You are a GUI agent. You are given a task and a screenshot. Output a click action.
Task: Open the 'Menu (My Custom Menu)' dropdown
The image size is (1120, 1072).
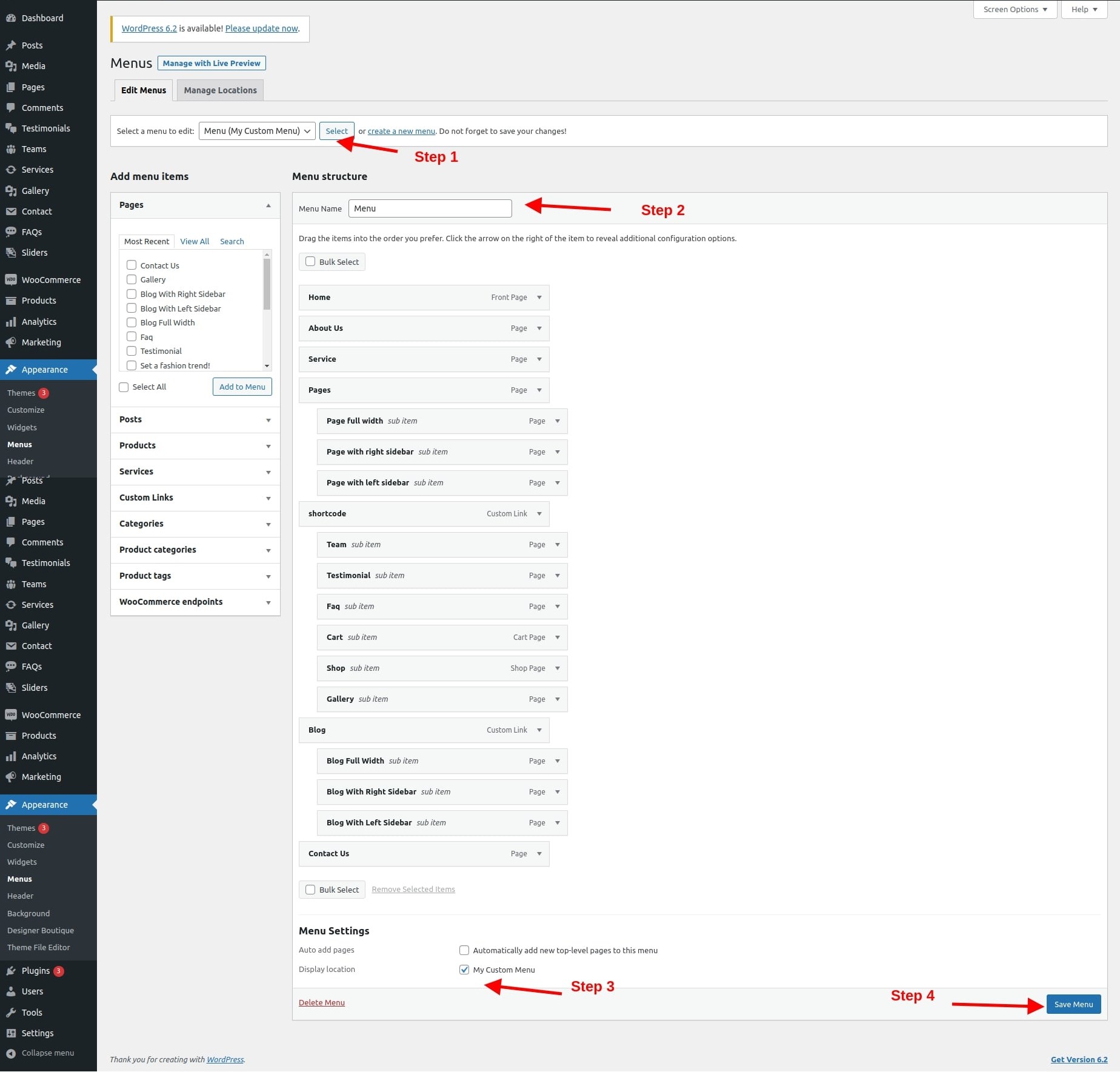(257, 131)
